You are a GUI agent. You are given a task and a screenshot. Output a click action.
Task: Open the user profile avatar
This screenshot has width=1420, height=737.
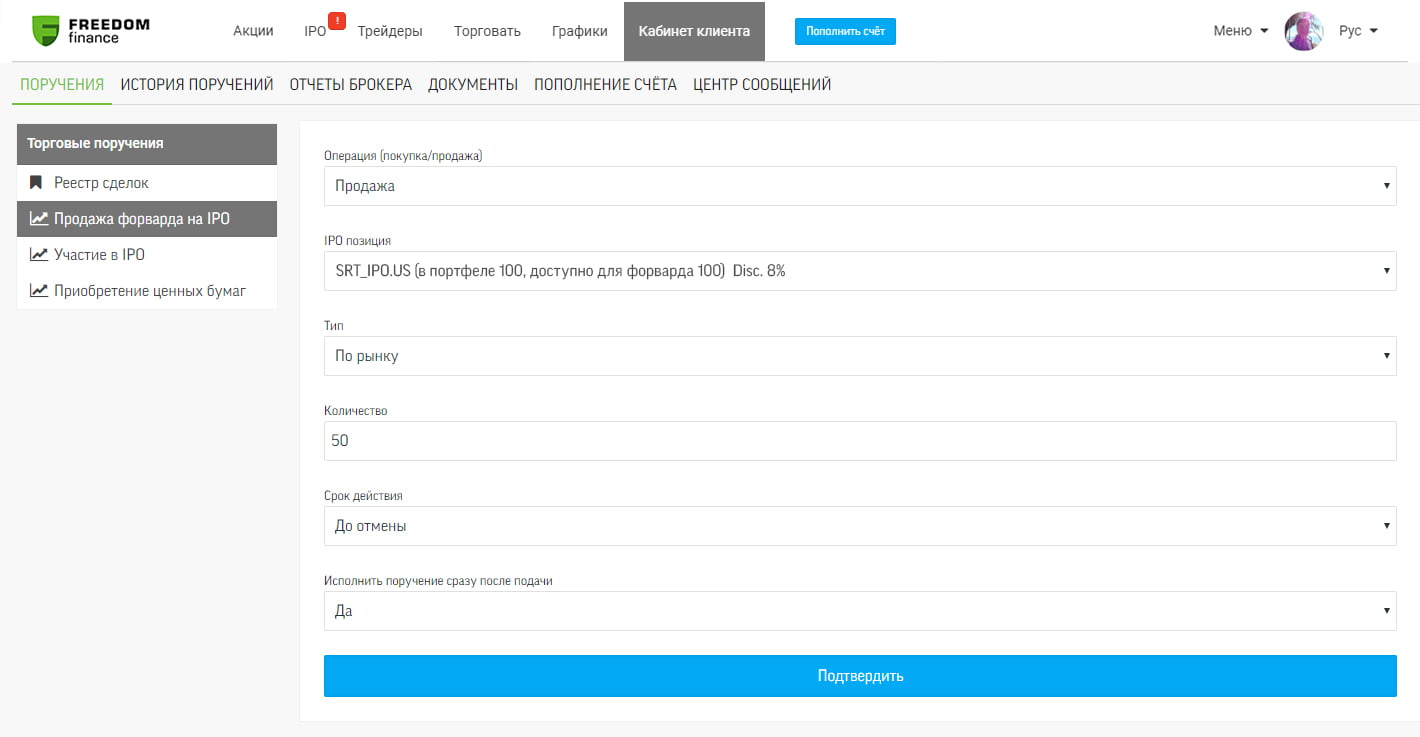(1303, 31)
